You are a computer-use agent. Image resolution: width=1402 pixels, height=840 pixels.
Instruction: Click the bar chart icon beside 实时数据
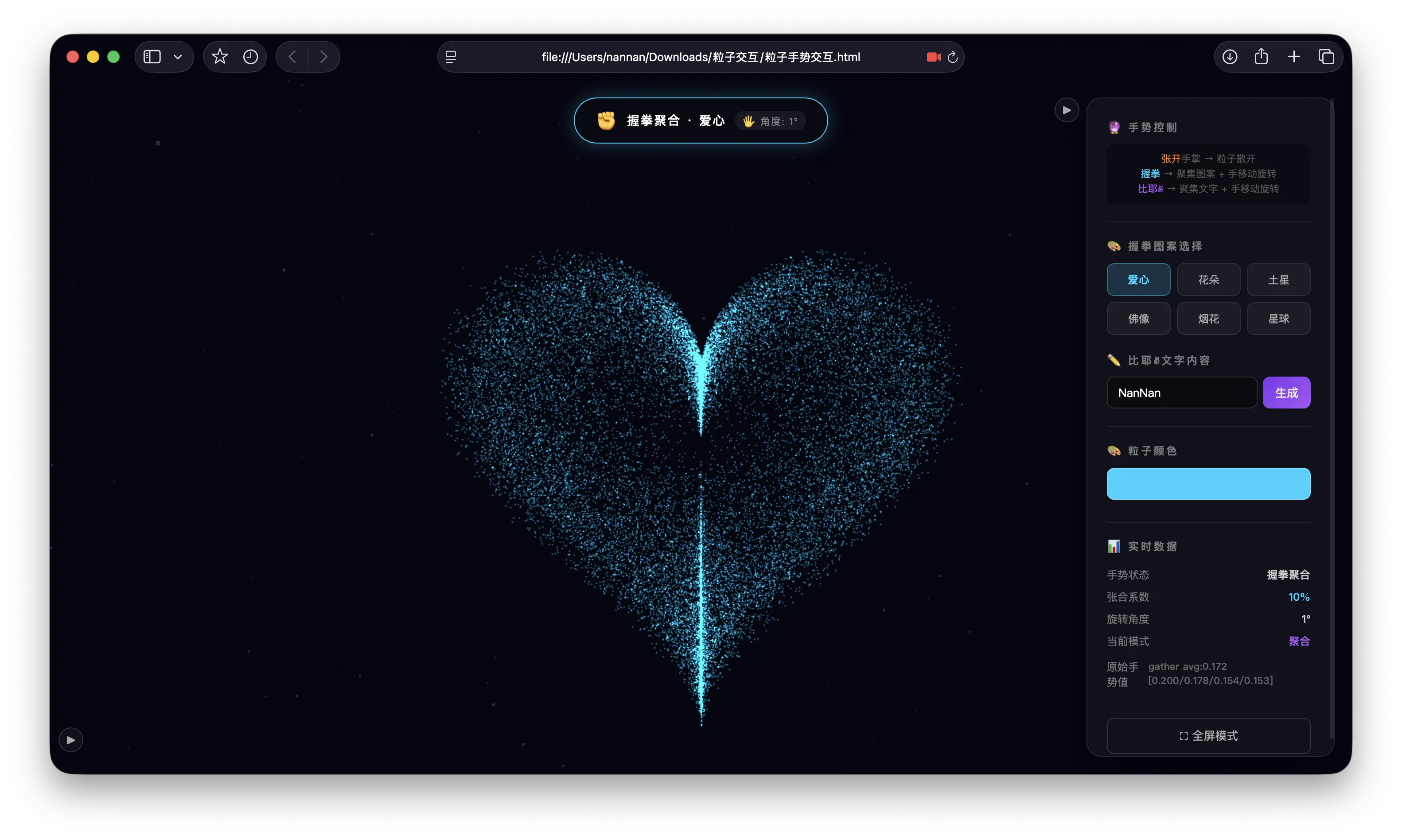tap(1114, 547)
